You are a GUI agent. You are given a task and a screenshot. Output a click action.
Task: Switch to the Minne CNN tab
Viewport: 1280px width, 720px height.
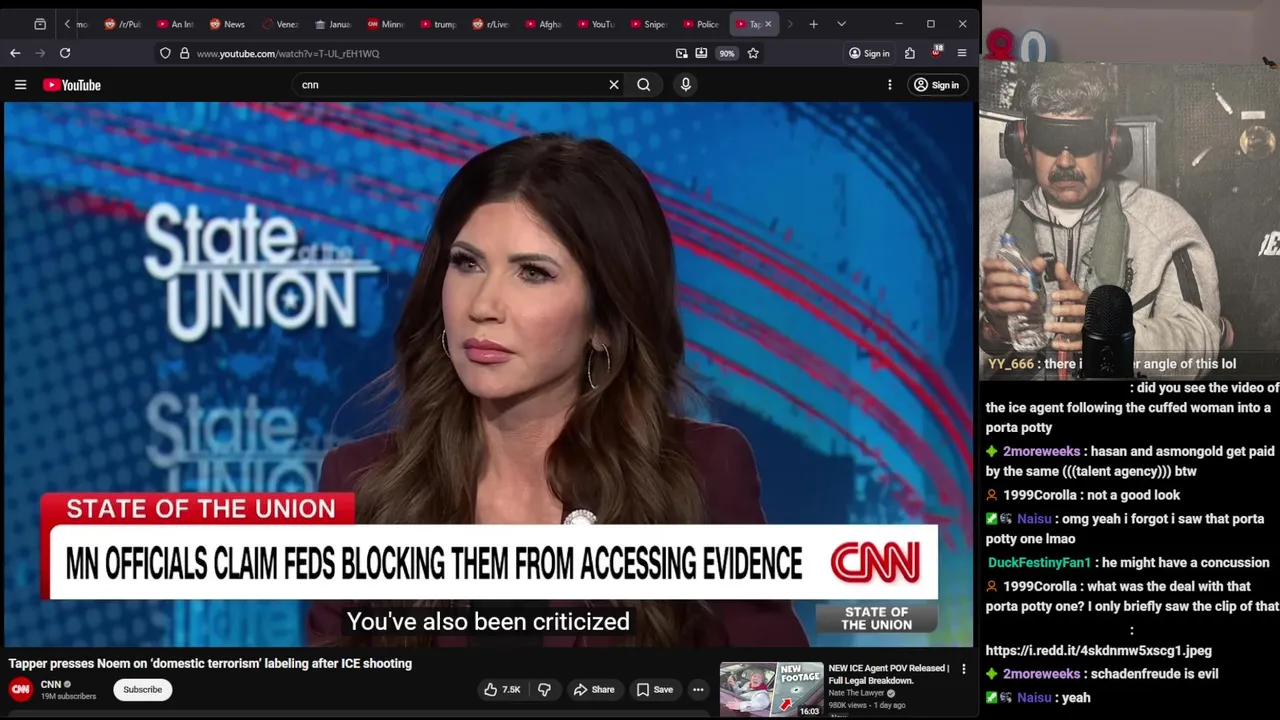click(386, 24)
